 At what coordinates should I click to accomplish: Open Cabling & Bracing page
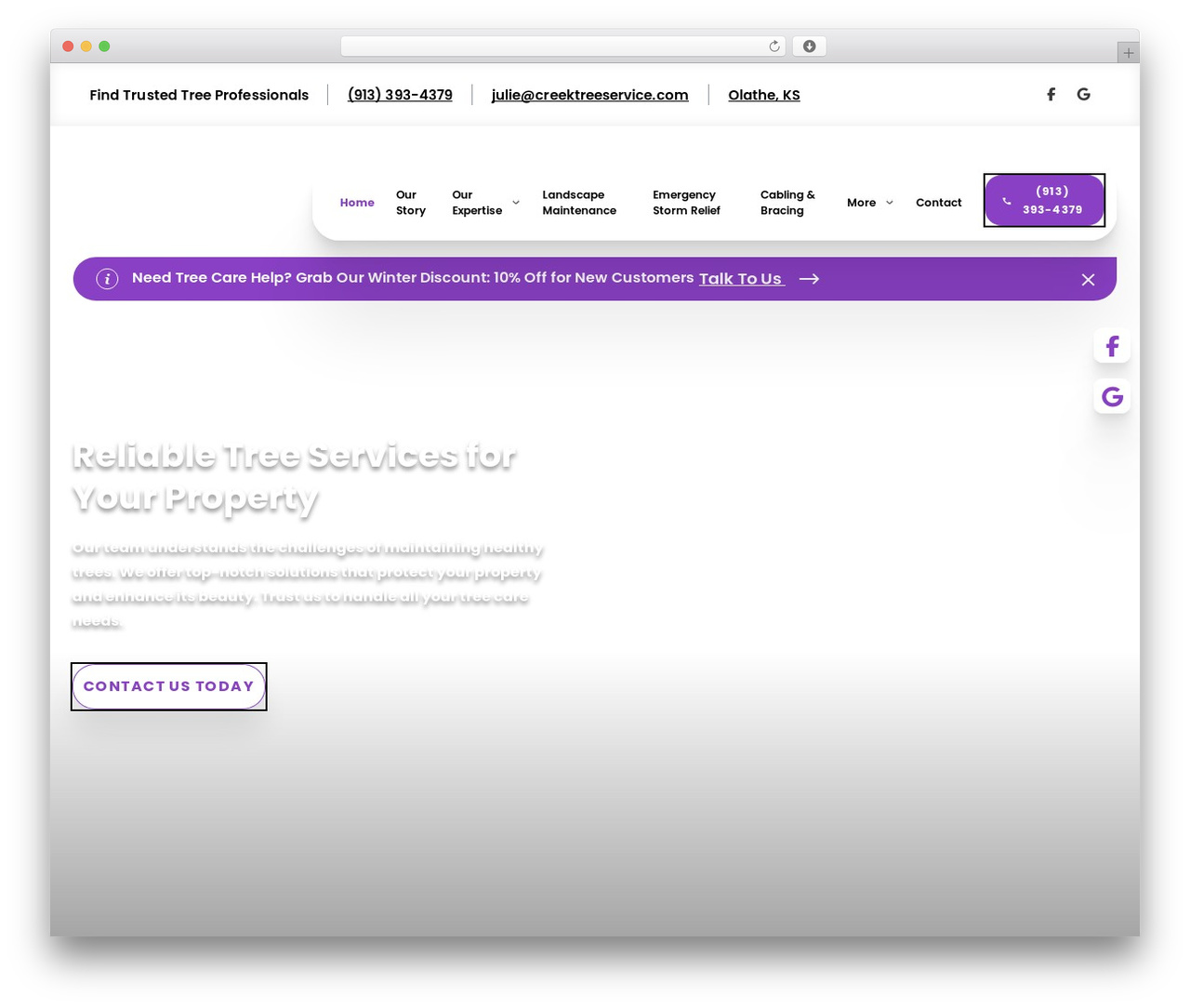pyautogui.click(x=787, y=203)
